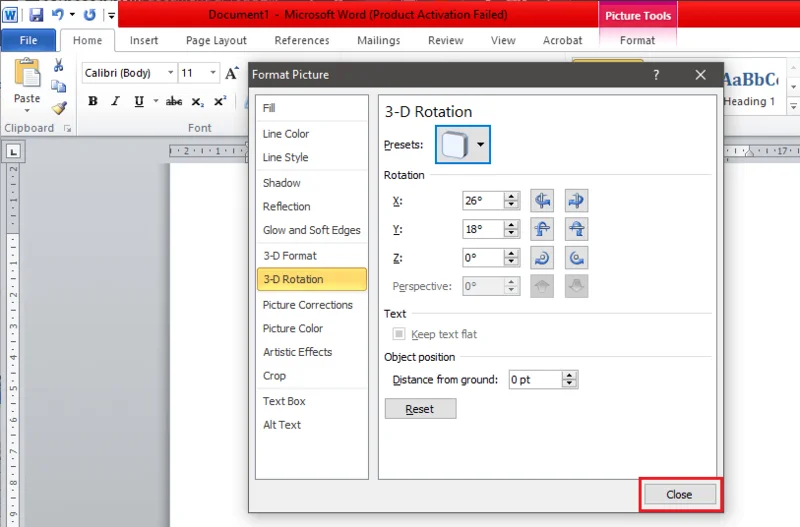
Task: Rotate left around X axis icon
Action: tap(542, 200)
